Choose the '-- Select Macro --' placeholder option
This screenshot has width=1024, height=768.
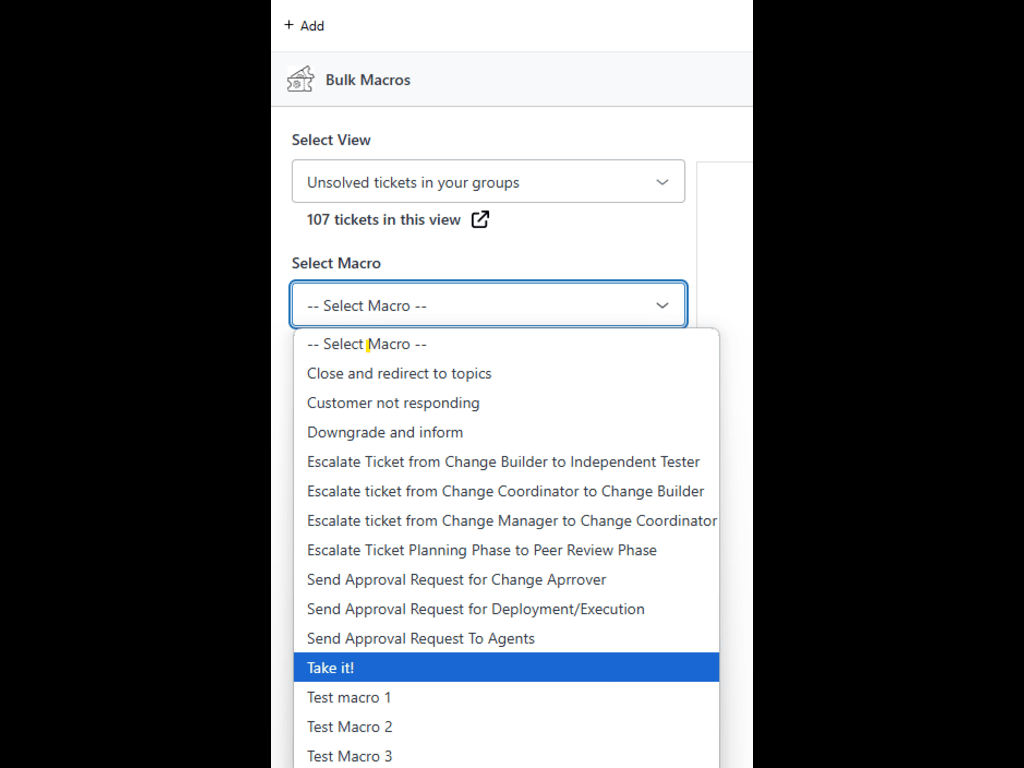[x=367, y=344]
